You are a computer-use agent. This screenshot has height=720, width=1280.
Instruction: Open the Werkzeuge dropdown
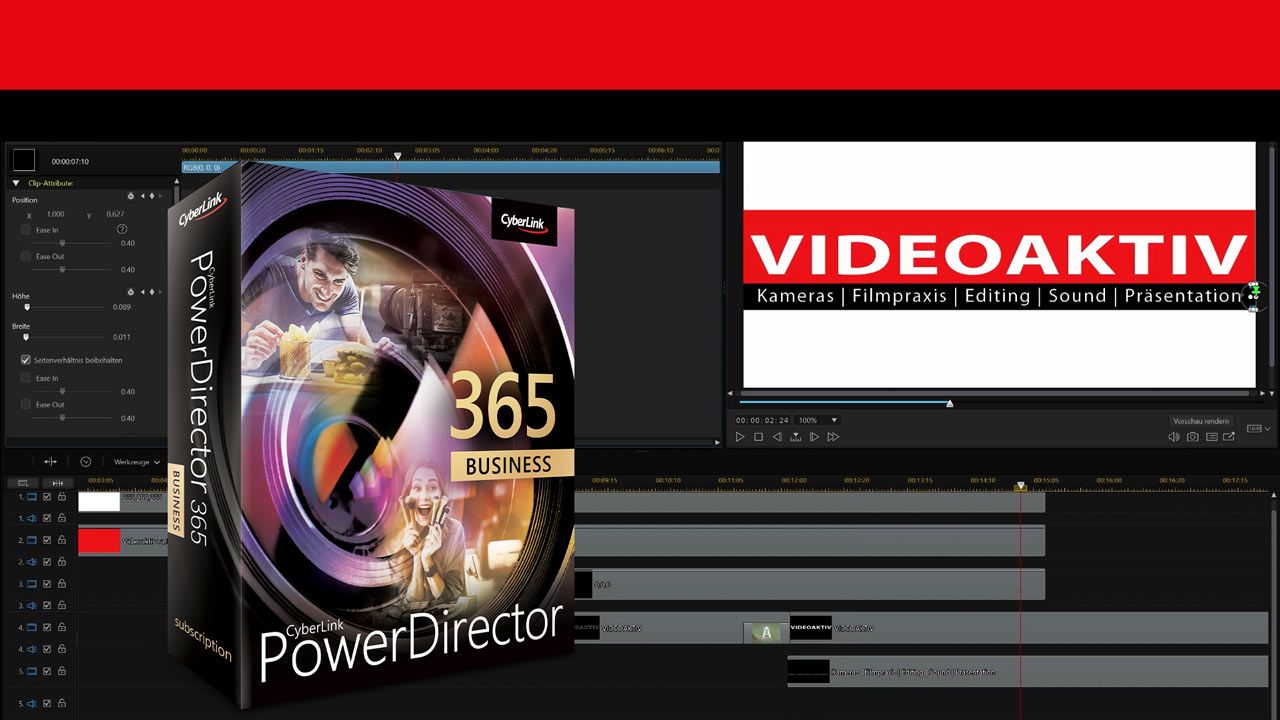pos(135,462)
